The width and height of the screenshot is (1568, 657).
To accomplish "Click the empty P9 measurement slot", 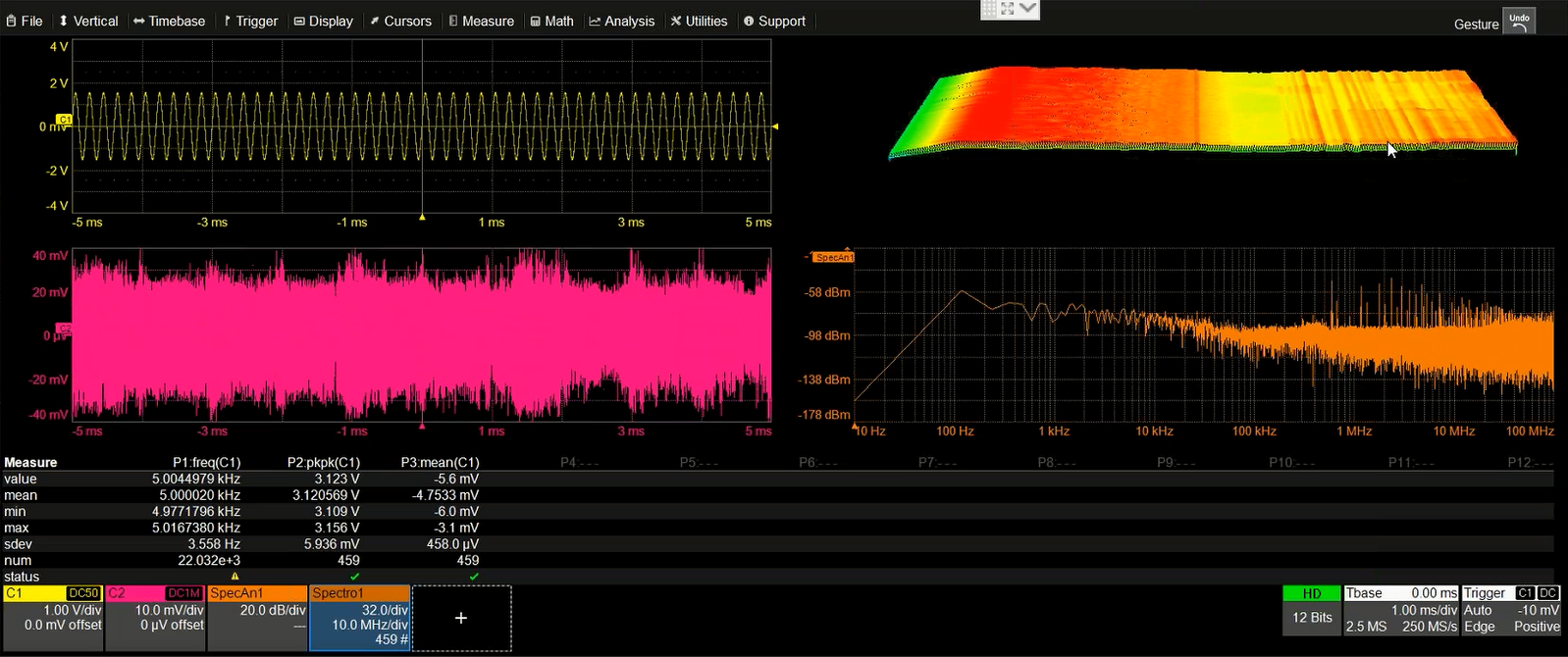I will pos(1176,462).
